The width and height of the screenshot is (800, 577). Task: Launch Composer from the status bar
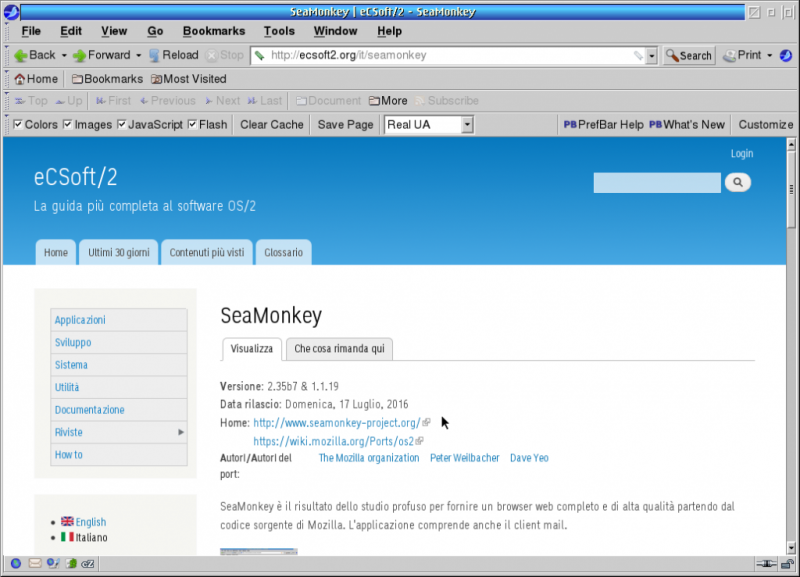[53, 564]
